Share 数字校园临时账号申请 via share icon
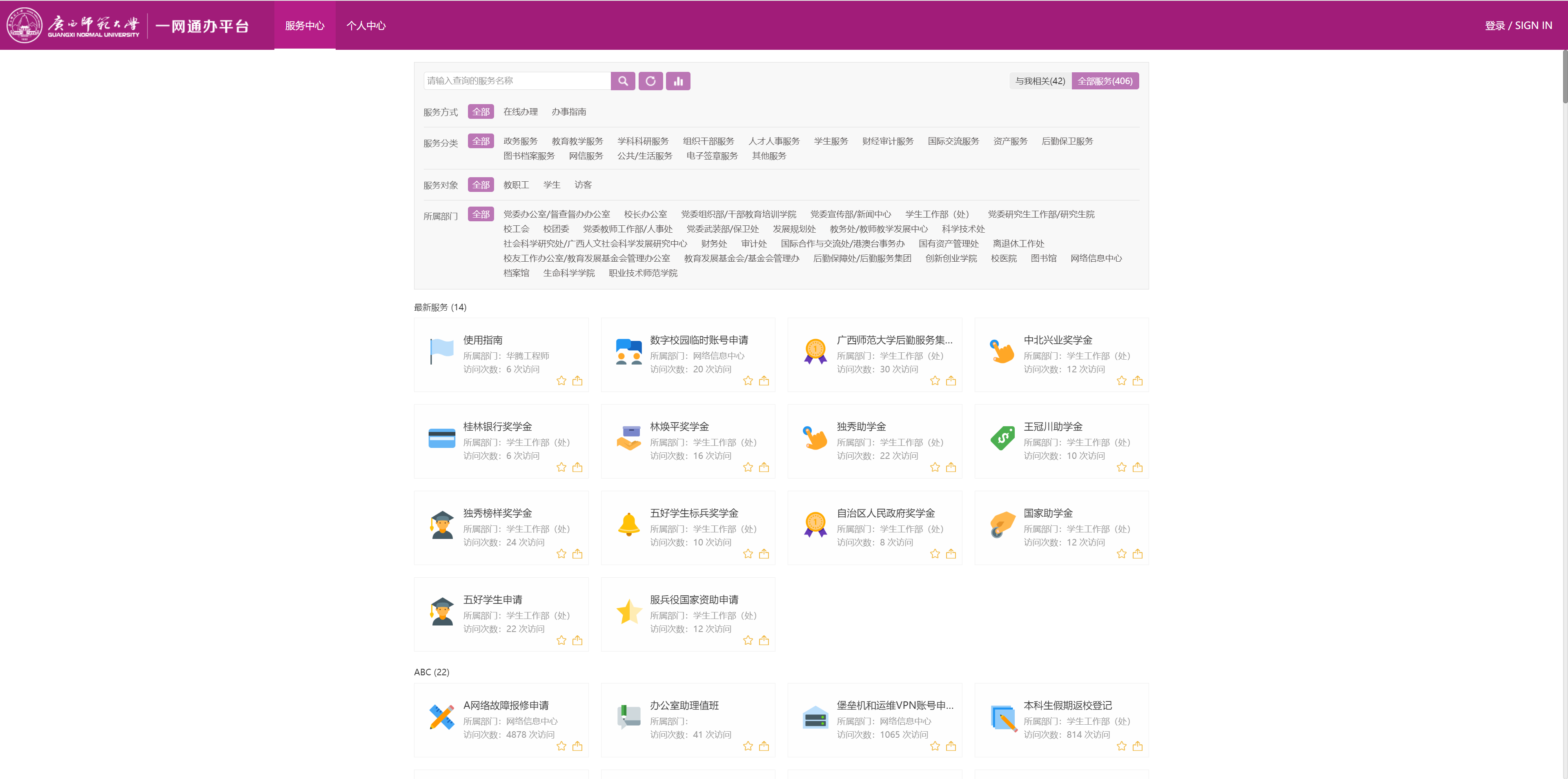 (764, 381)
